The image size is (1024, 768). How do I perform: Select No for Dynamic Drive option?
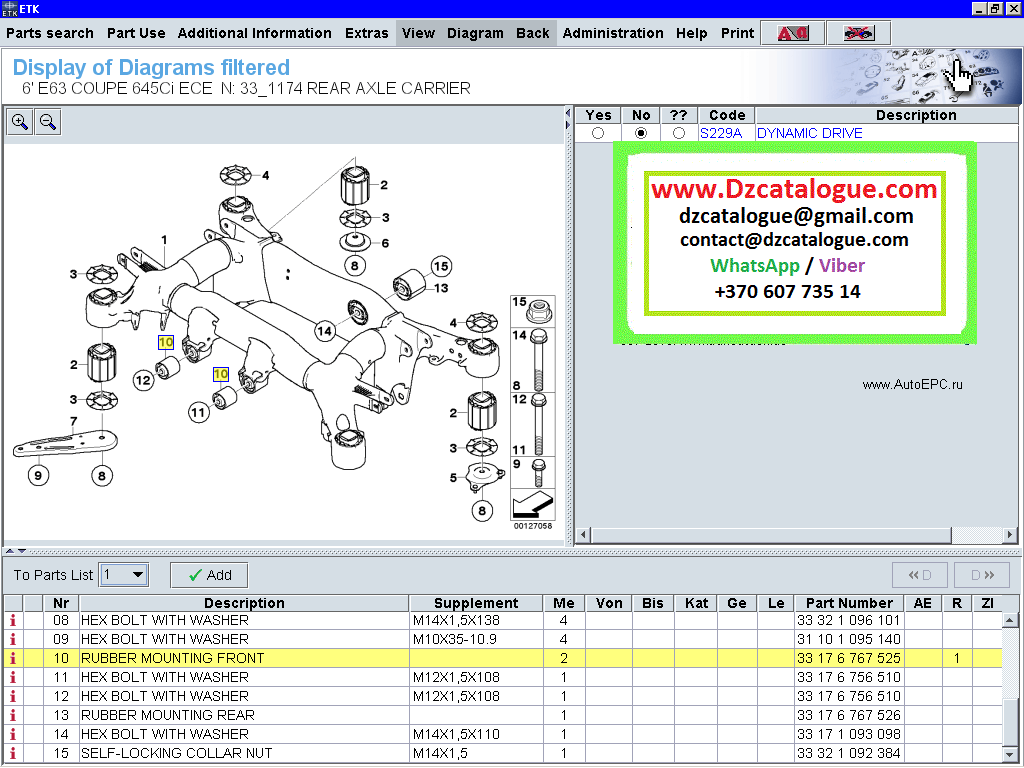(x=641, y=133)
